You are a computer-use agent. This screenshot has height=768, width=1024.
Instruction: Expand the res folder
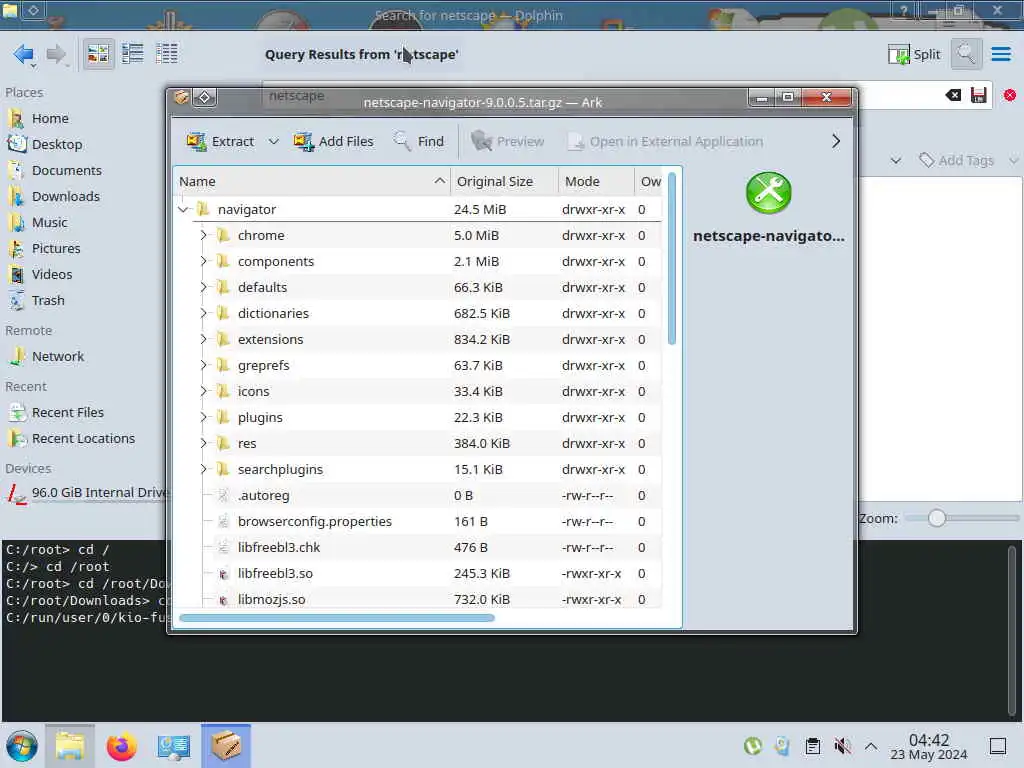pyautogui.click(x=203, y=443)
